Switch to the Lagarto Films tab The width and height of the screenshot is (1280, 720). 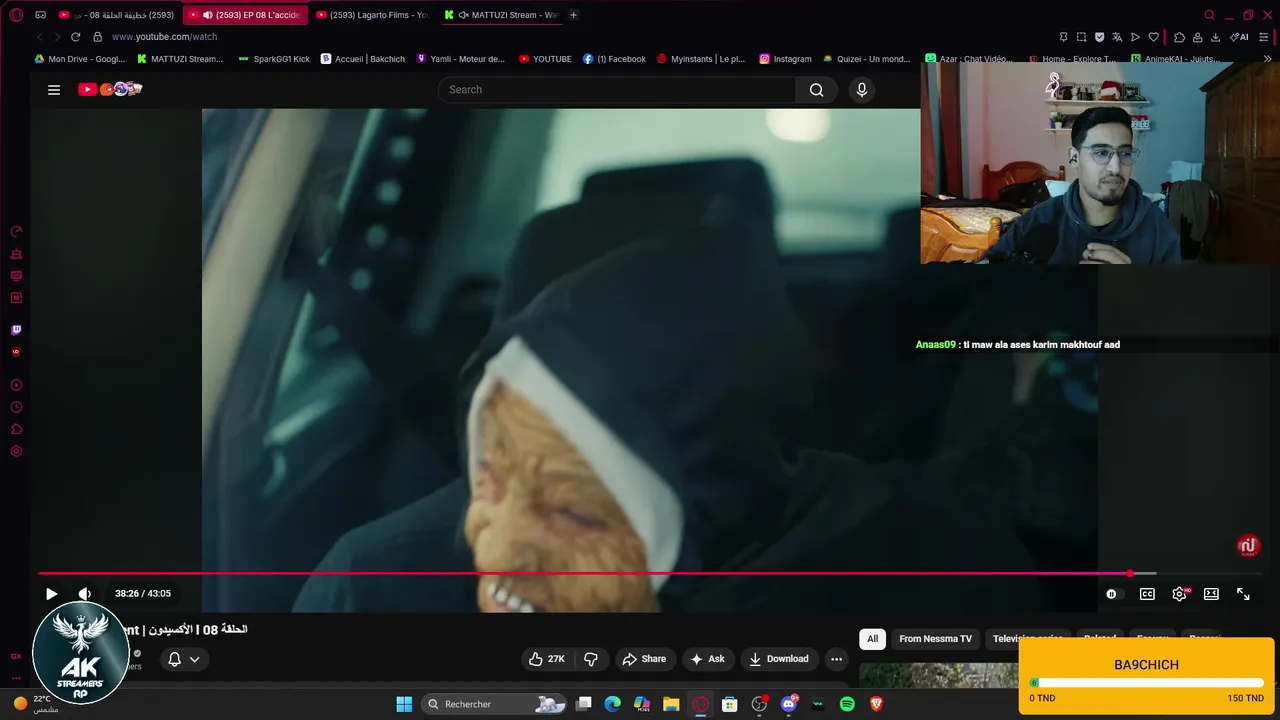(372, 15)
